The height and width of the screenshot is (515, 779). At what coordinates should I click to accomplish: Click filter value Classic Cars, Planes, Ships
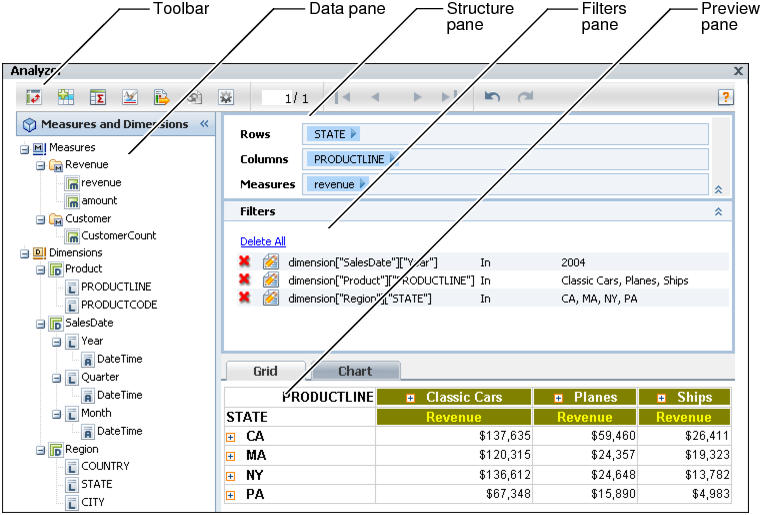tap(624, 281)
